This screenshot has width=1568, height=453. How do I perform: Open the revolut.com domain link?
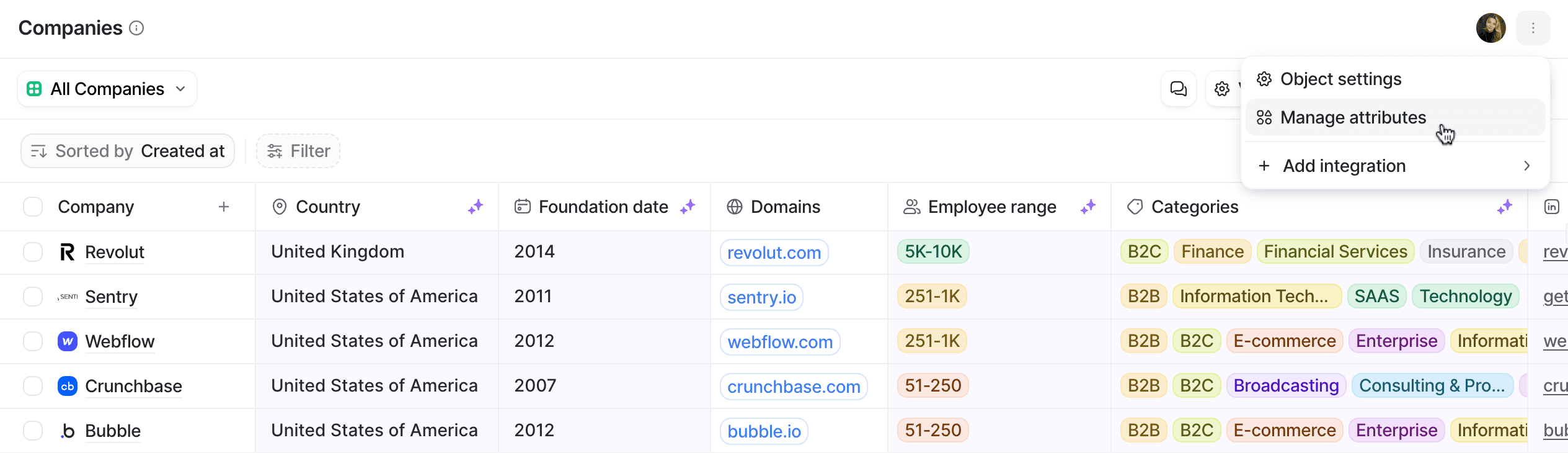click(774, 253)
